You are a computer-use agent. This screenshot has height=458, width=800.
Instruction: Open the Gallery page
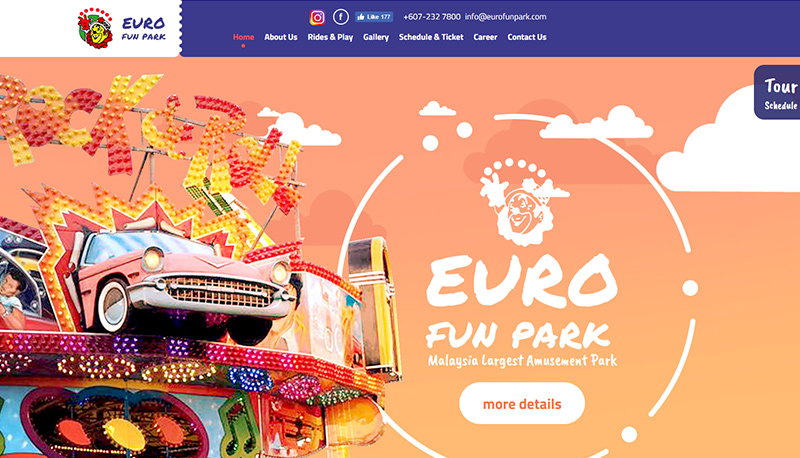coord(376,37)
